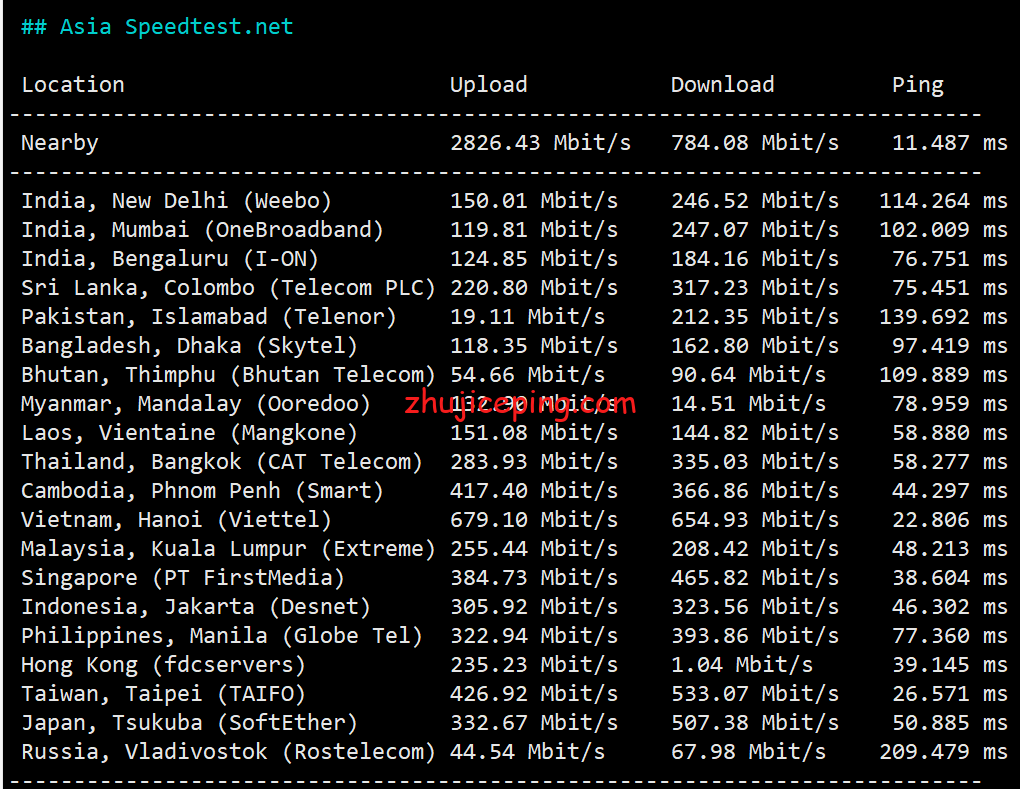Click Mandalay download 14.51 Mbit/s
The image size is (1020, 789).
749,404
